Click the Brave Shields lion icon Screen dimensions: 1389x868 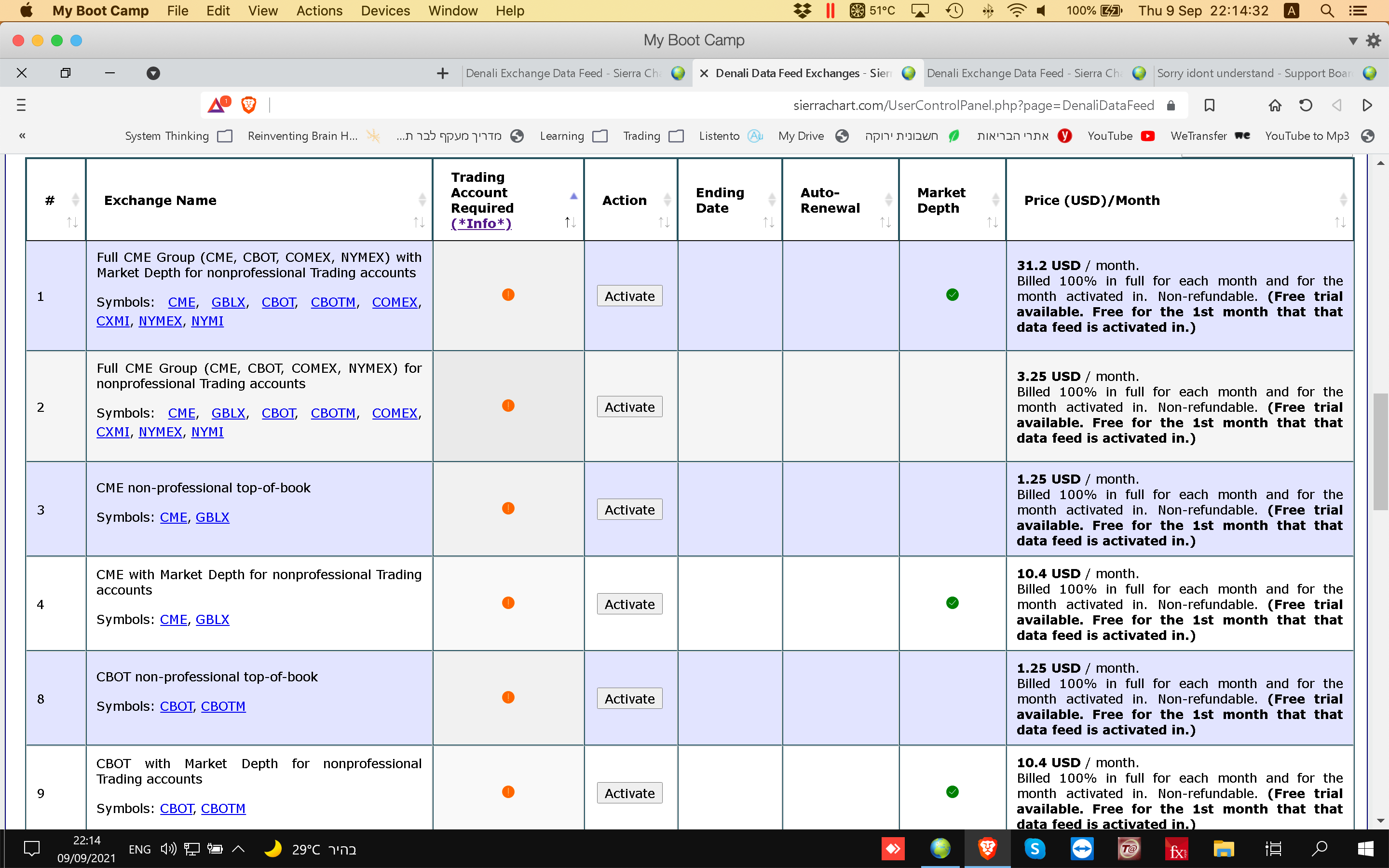coord(248,105)
